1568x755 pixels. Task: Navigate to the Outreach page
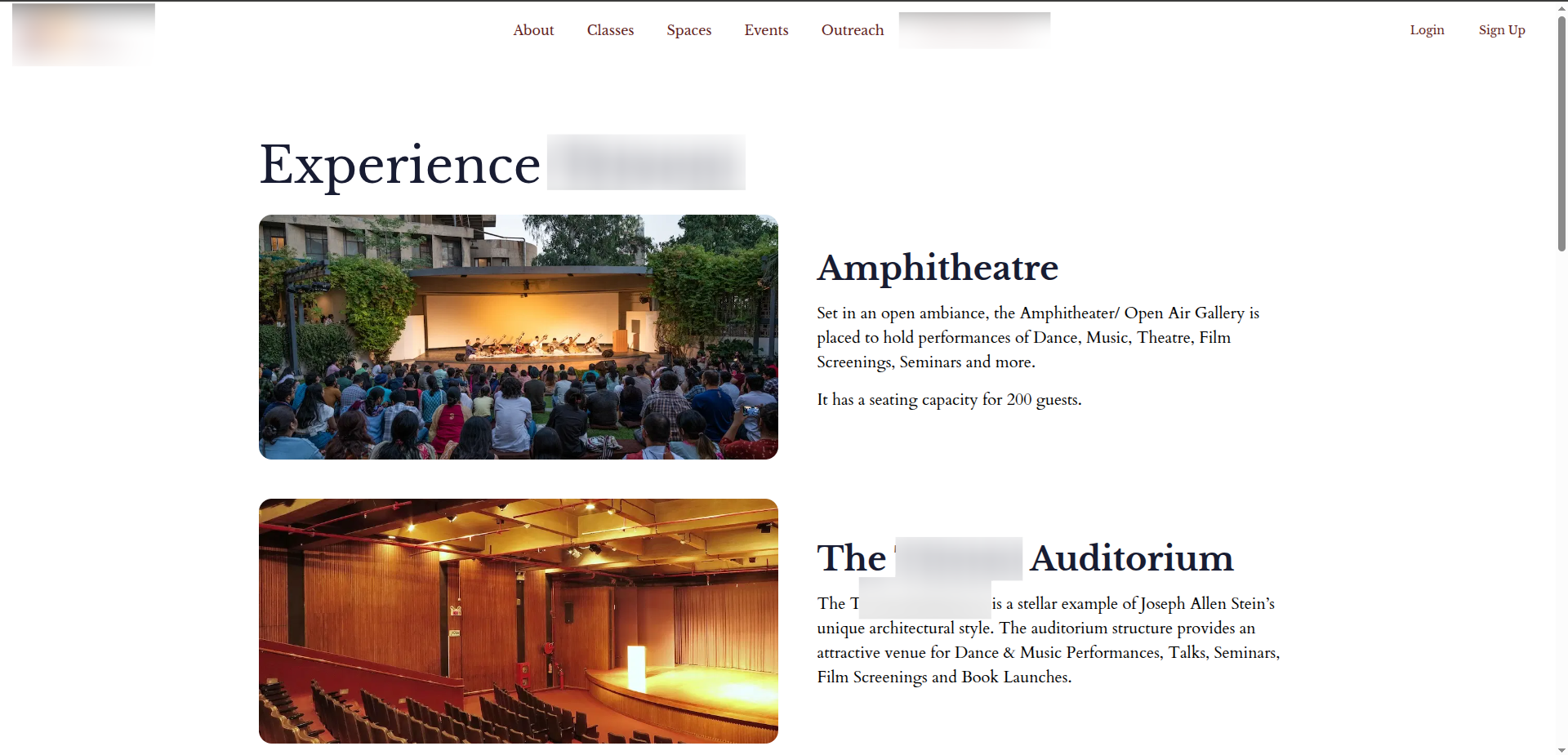pyautogui.click(x=852, y=30)
